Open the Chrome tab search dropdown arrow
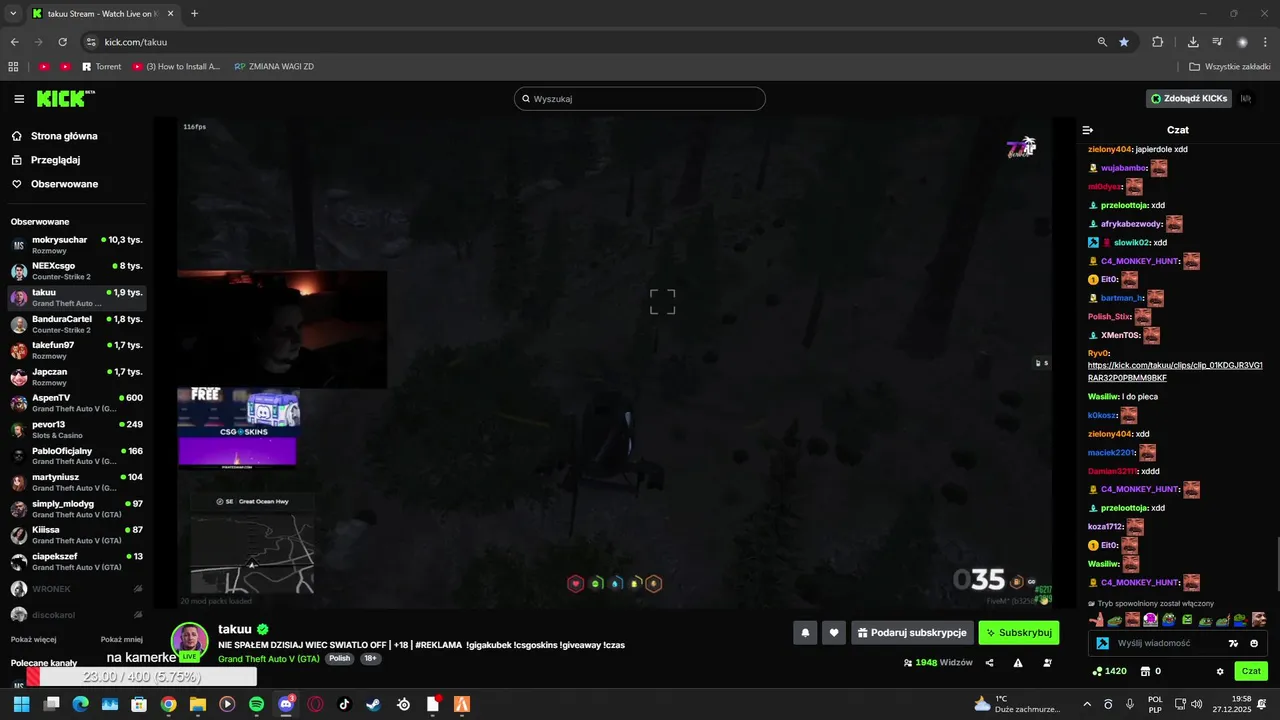 [x=13, y=14]
